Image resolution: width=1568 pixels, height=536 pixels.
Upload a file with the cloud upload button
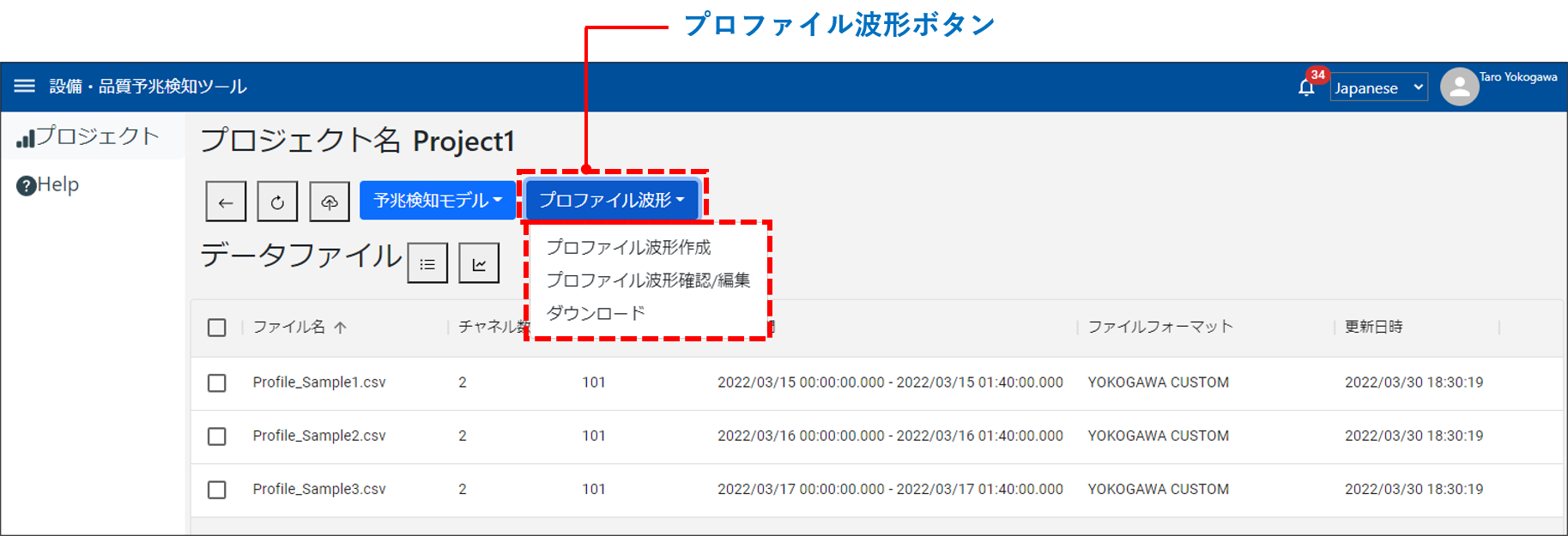pyautogui.click(x=330, y=202)
